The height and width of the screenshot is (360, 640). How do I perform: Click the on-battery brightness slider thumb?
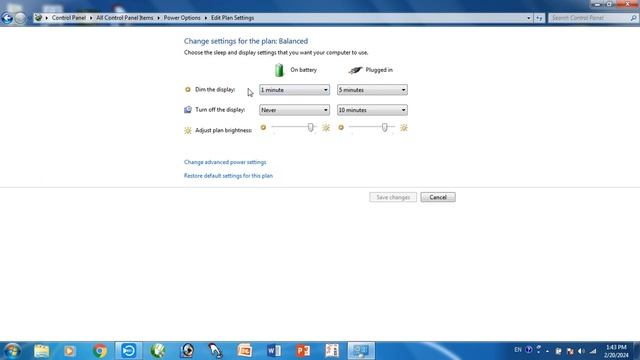pyautogui.click(x=311, y=127)
